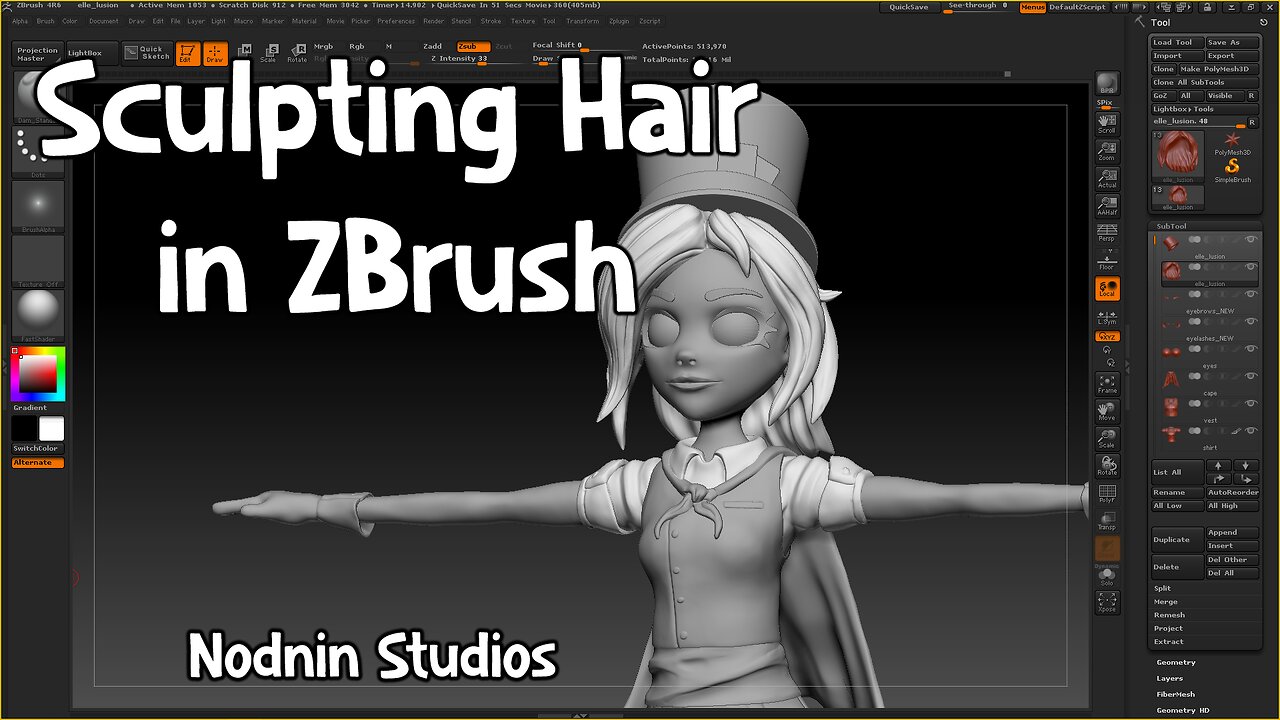
Task: Click the Xpose icon
Action: pos(1107,601)
